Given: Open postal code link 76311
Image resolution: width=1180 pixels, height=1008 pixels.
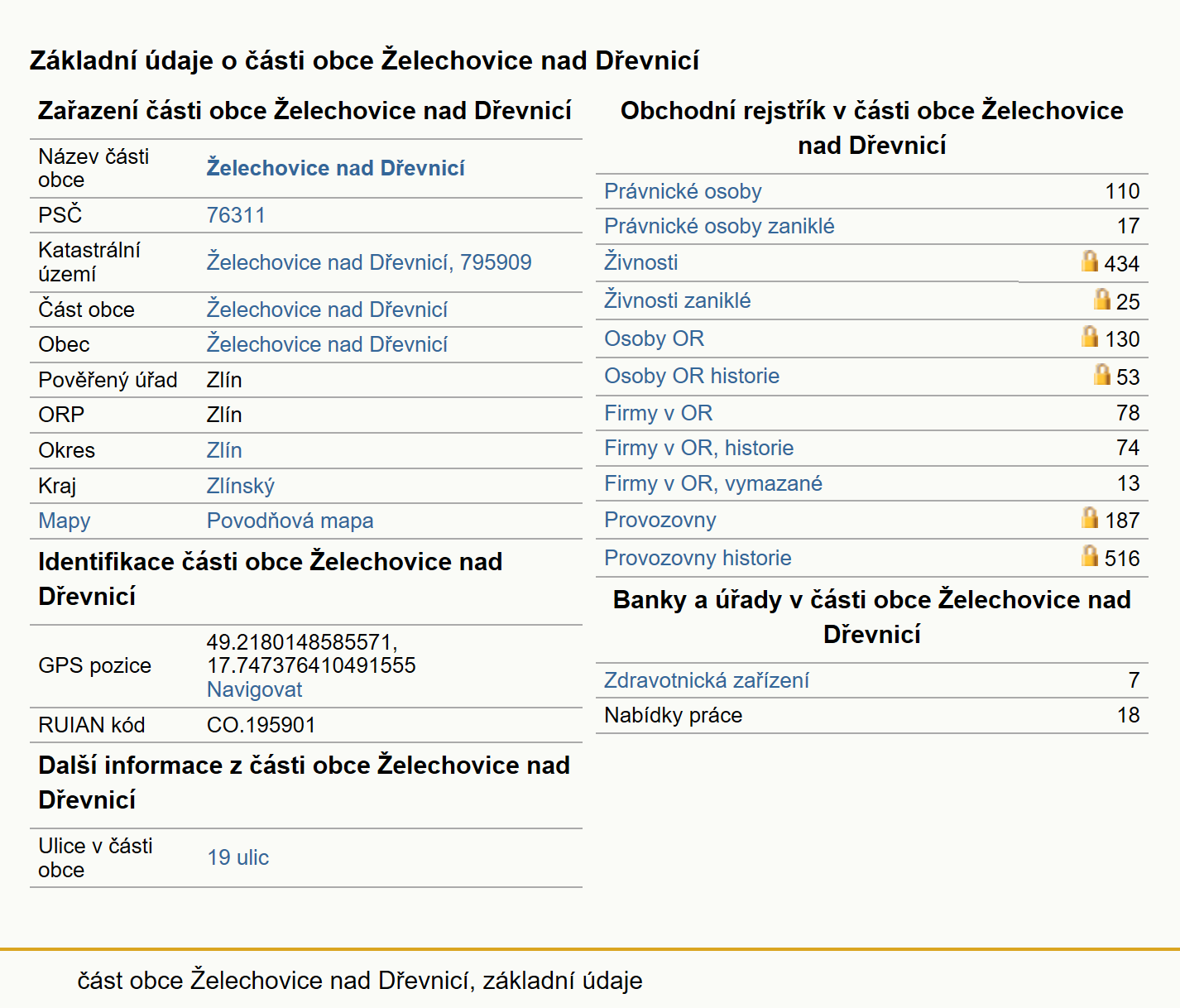Looking at the screenshot, I should [x=236, y=215].
